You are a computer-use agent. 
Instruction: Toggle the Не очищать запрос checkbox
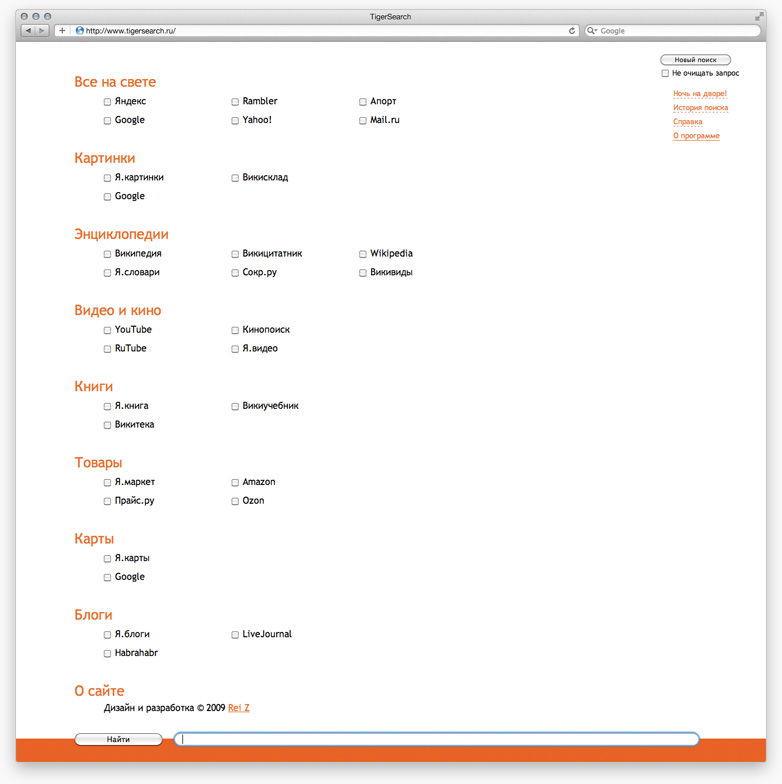(665, 74)
